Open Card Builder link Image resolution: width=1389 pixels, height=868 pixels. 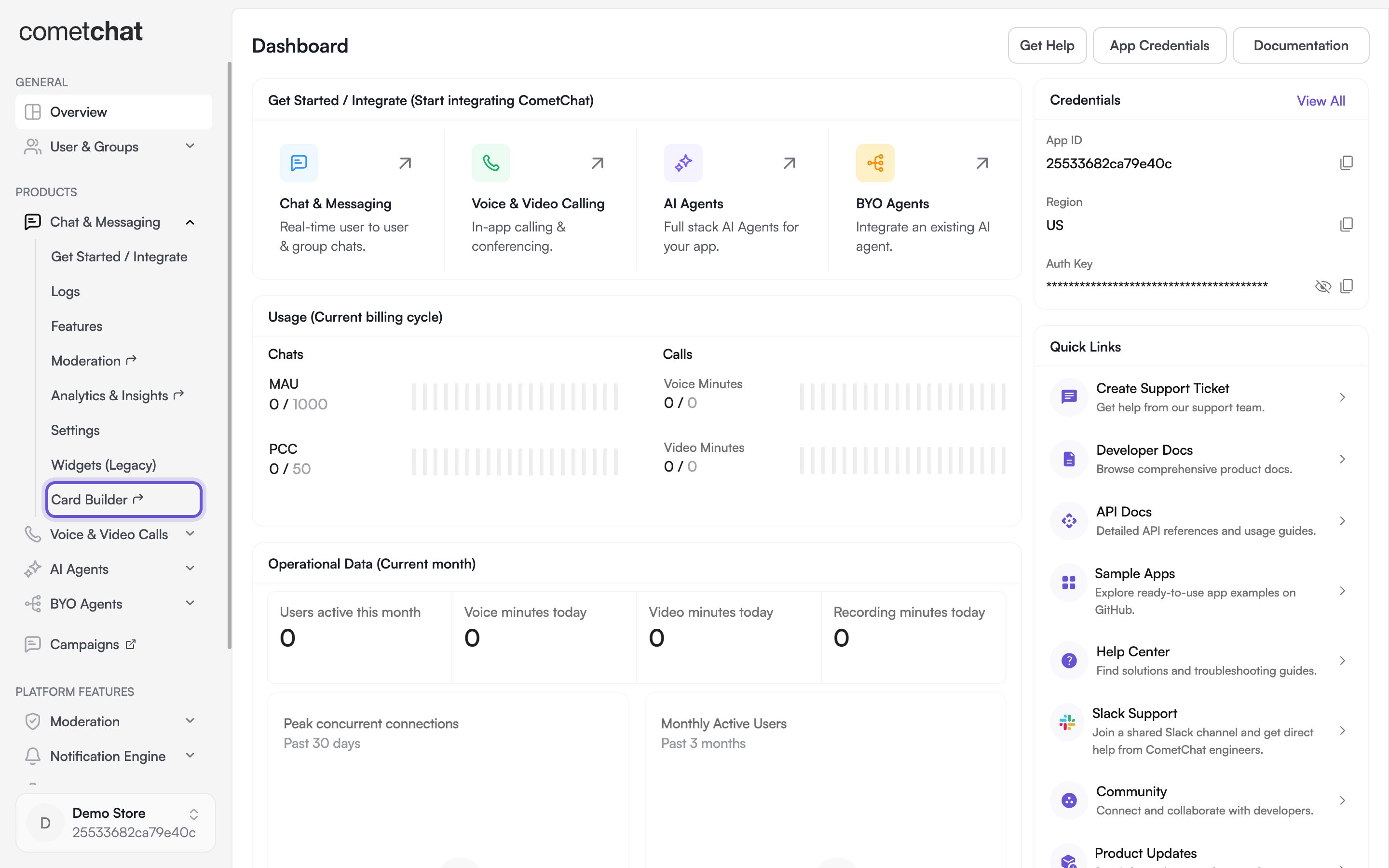pyautogui.click(x=123, y=500)
